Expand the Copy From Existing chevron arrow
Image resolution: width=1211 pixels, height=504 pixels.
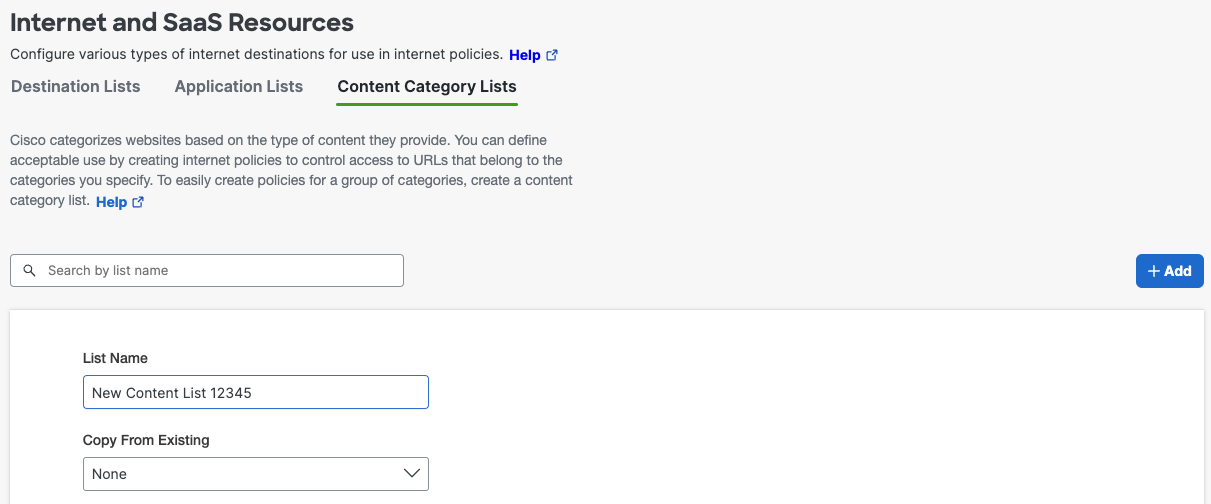[x=411, y=474]
